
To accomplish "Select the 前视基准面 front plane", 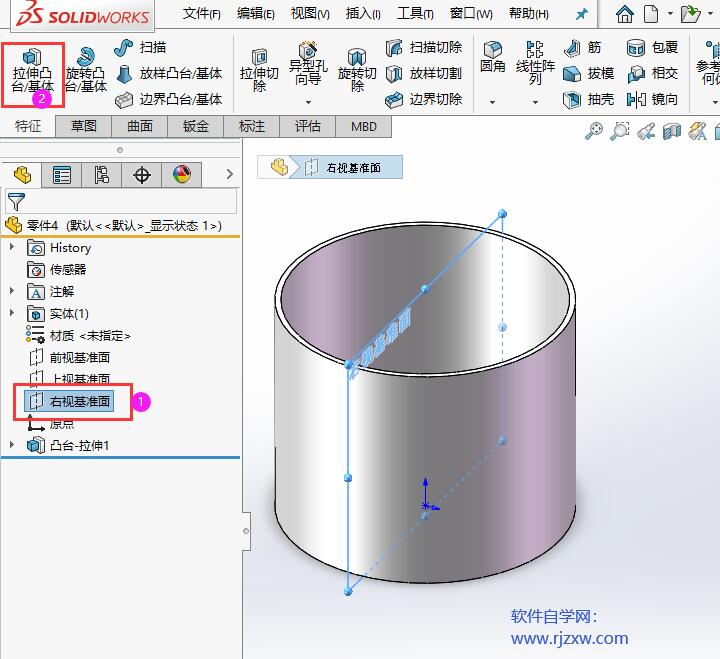I will click(70, 357).
